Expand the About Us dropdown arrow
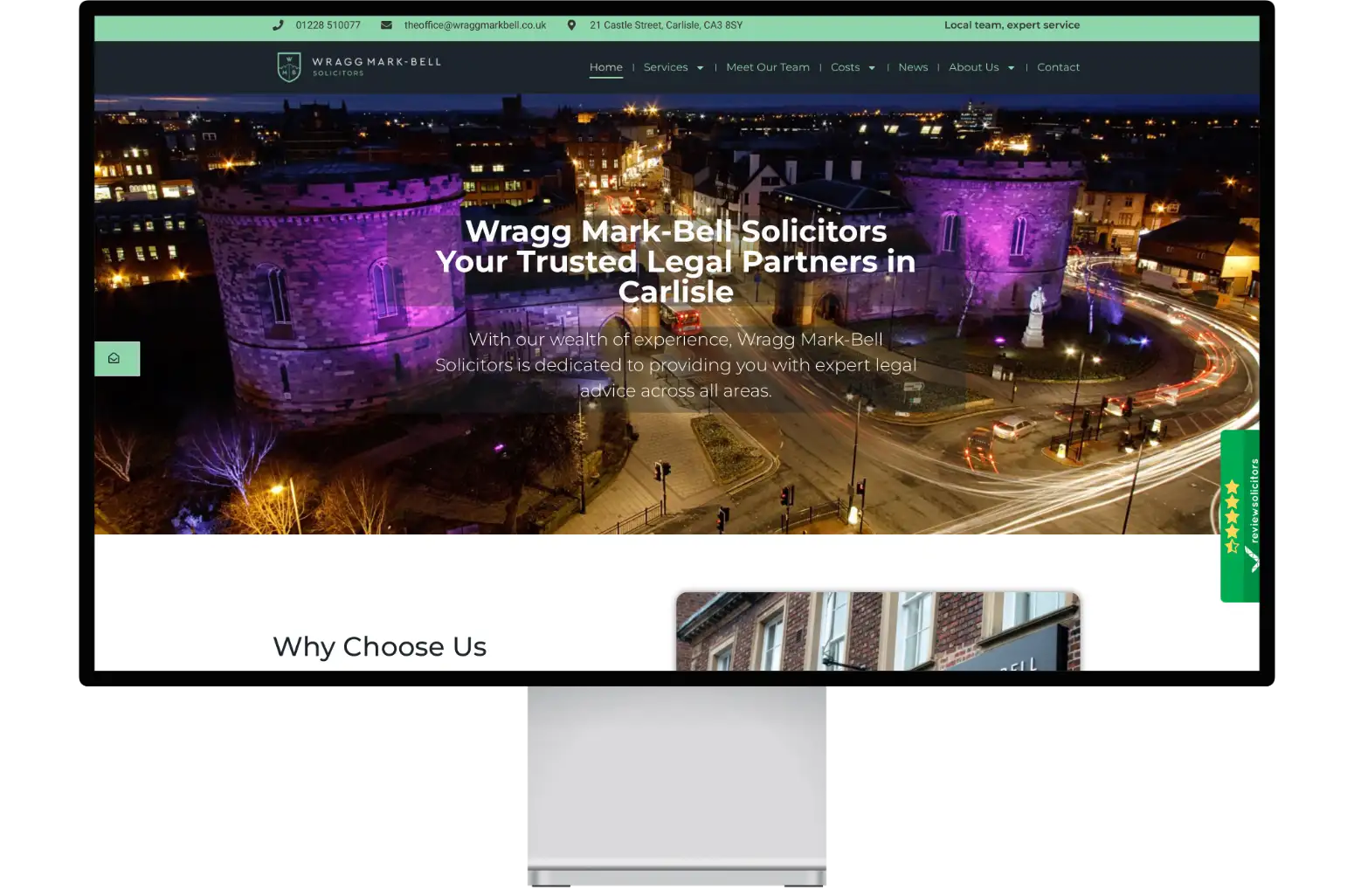 pyautogui.click(x=1012, y=68)
